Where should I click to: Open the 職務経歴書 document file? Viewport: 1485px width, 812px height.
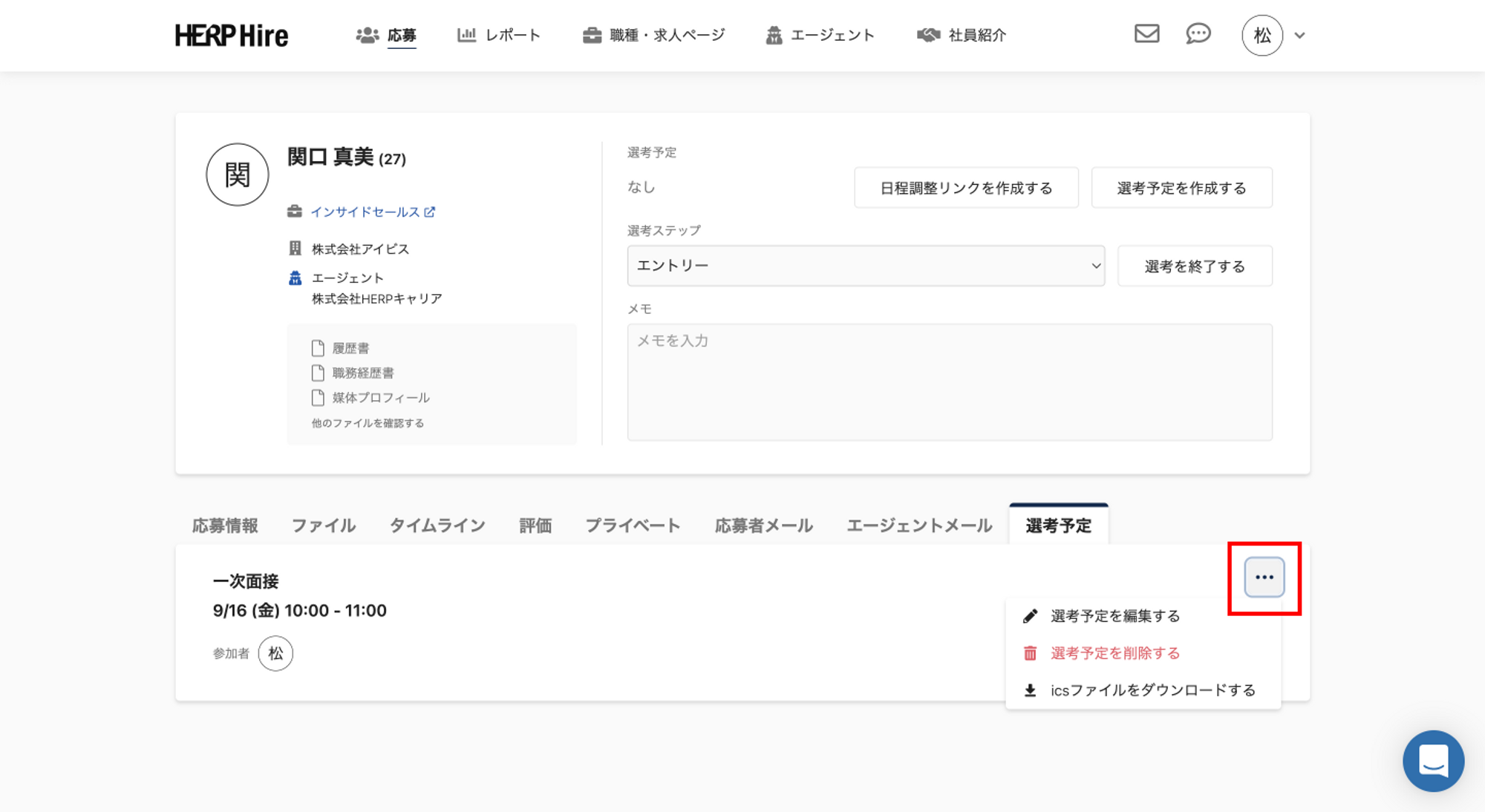coord(362,373)
